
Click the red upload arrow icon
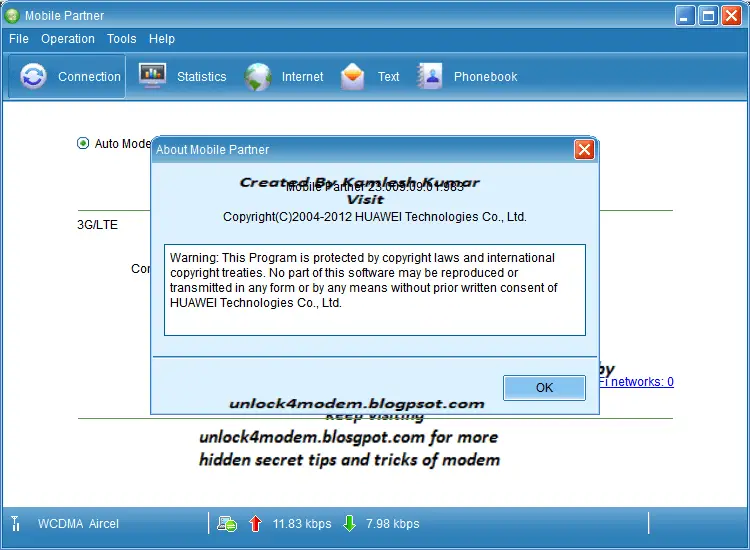(255, 524)
